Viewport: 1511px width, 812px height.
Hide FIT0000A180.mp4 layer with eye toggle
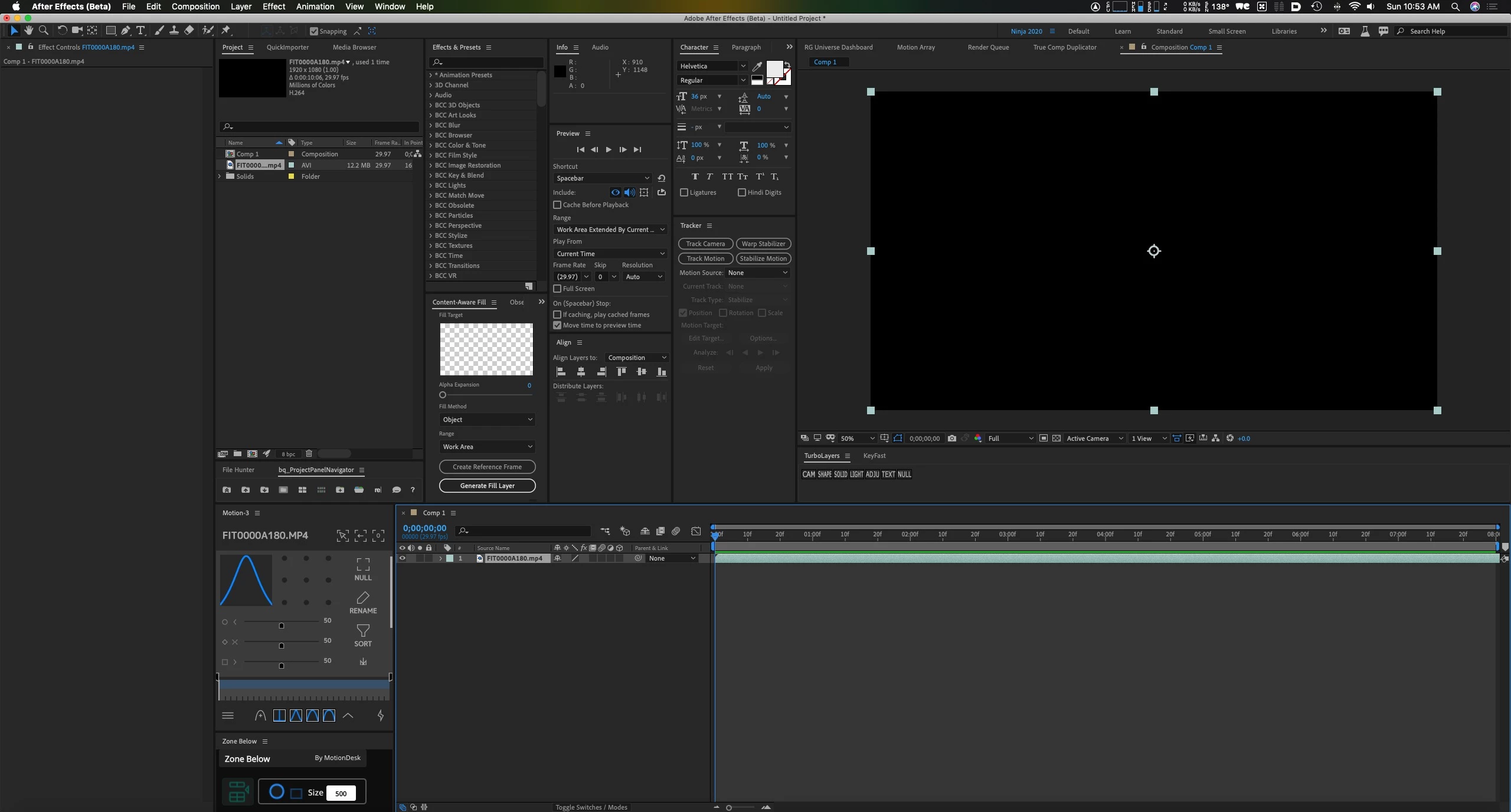click(x=403, y=558)
